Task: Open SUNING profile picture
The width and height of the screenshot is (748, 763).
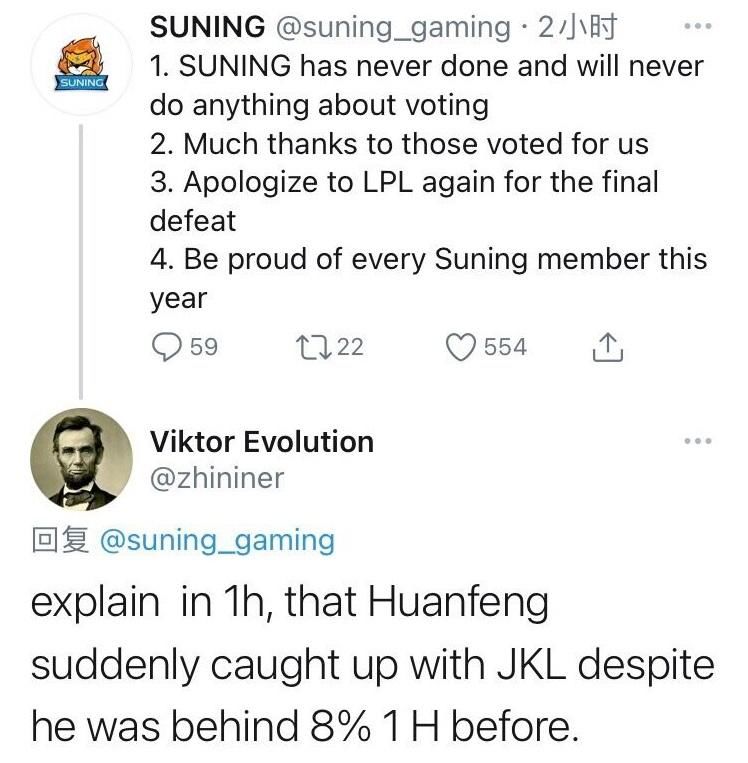Action: (x=81, y=65)
